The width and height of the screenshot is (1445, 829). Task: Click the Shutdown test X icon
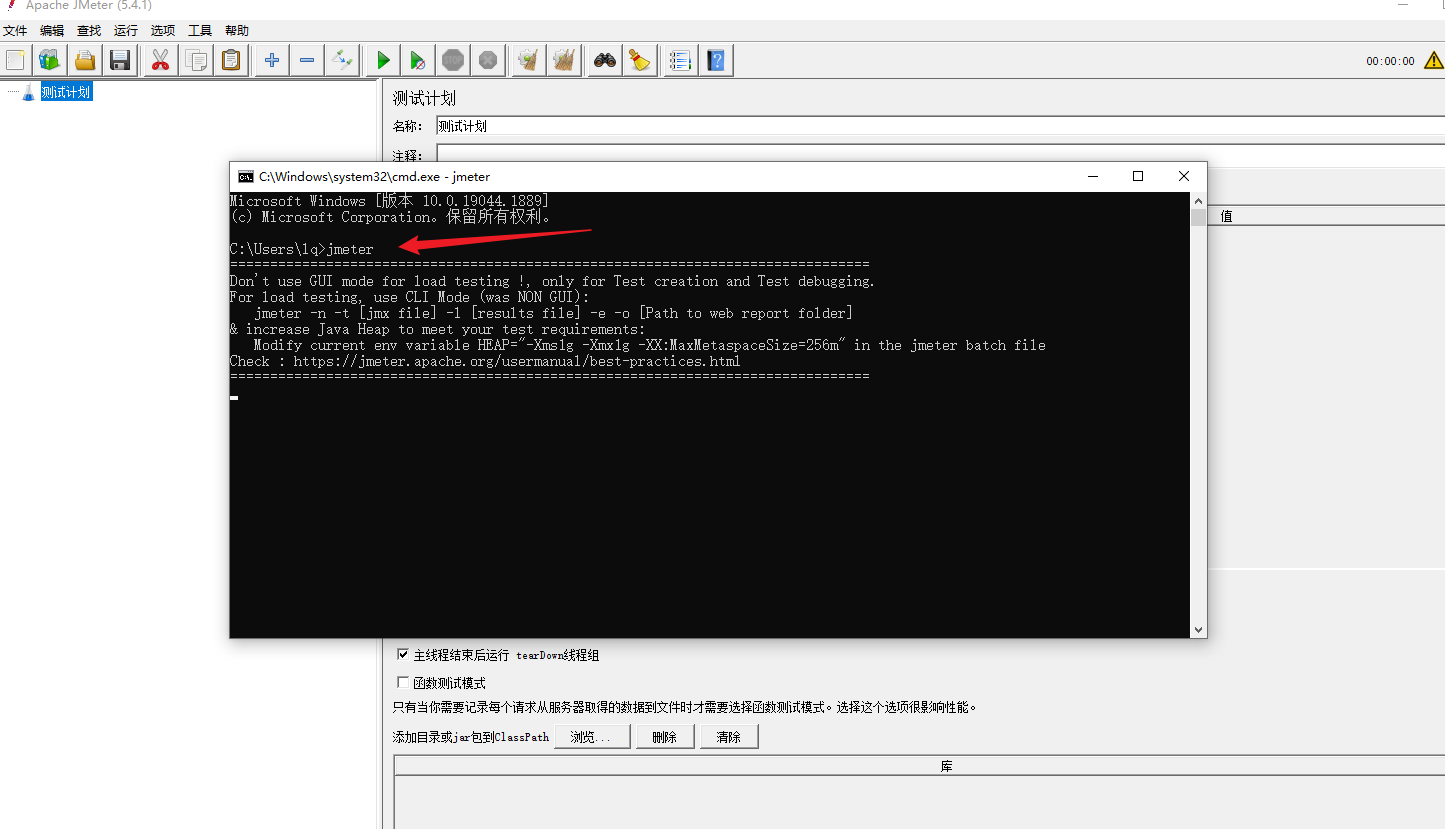(x=488, y=60)
